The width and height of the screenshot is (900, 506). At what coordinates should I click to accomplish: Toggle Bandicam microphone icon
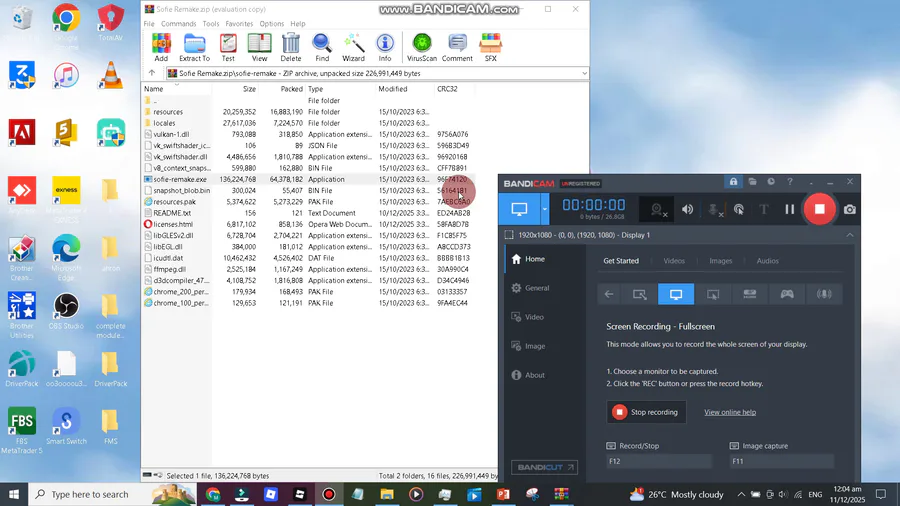714,209
